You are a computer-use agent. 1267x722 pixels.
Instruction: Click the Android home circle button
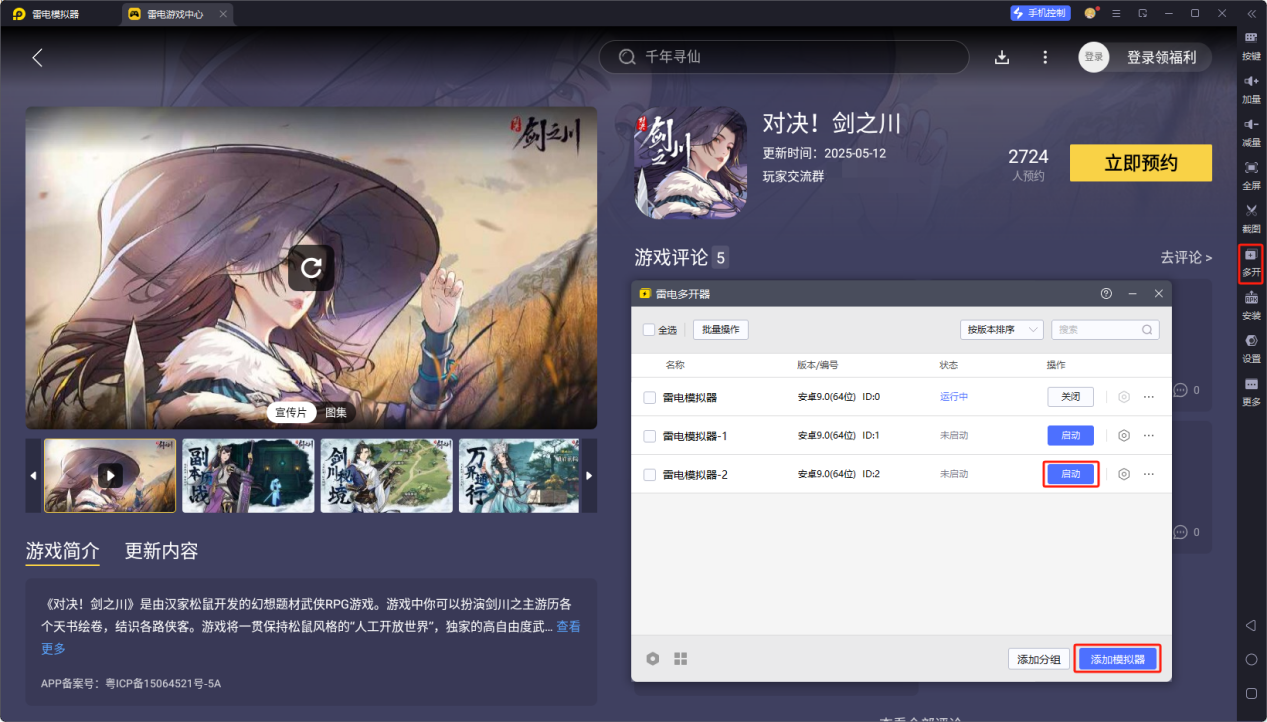tap(1251, 659)
